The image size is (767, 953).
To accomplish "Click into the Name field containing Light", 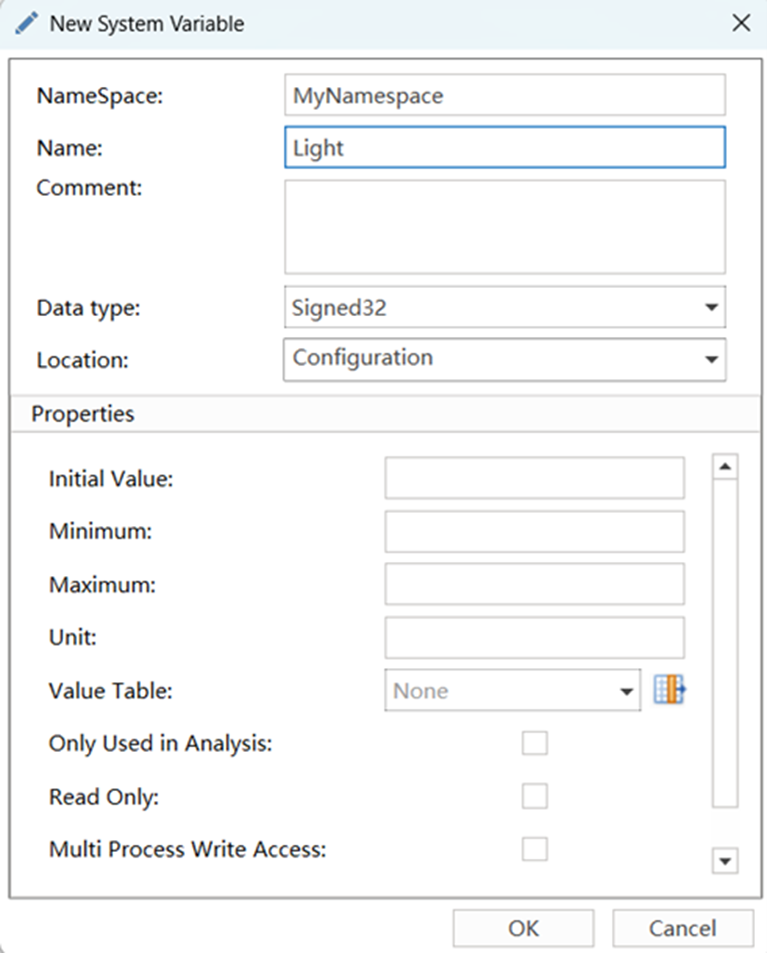I will 504,148.
